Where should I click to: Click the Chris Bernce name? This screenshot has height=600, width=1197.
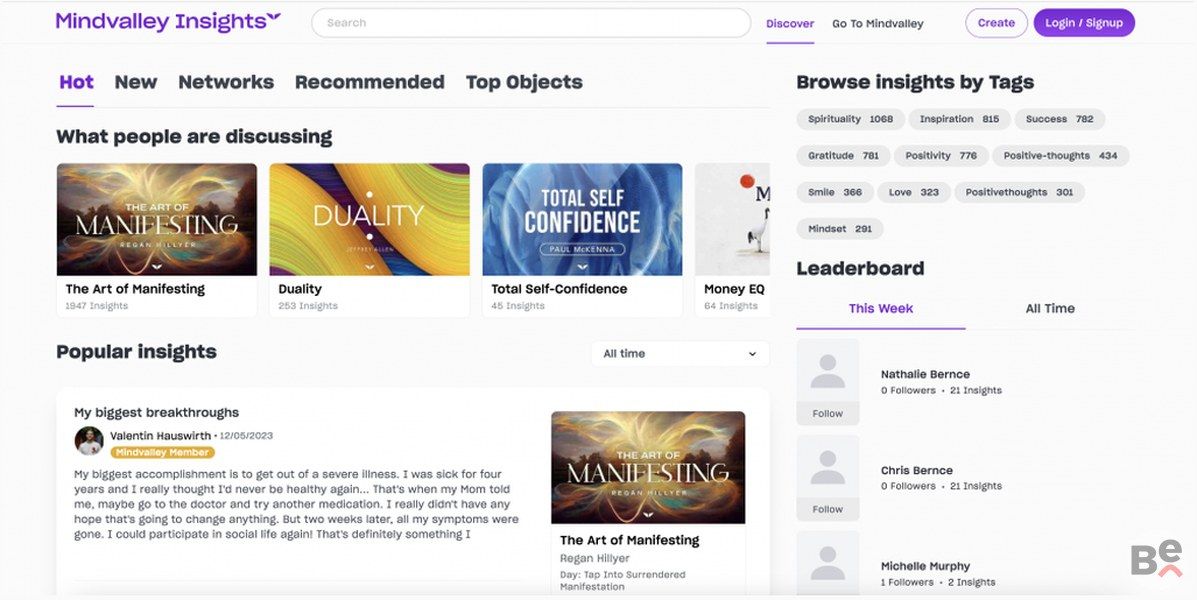917,470
